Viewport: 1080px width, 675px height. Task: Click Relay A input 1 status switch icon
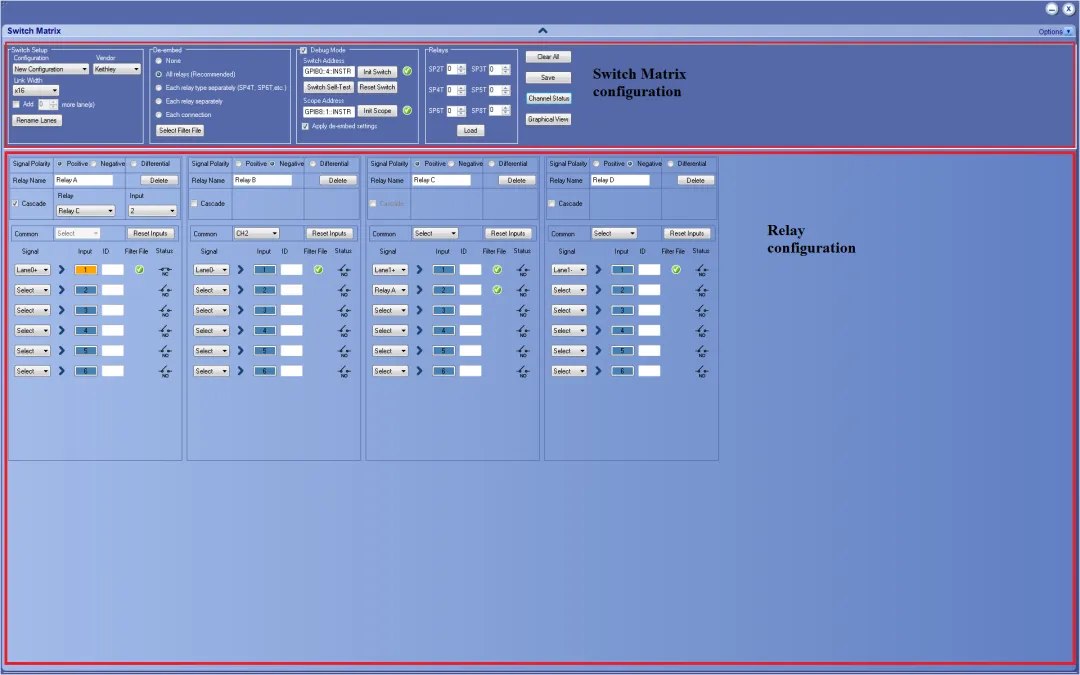166,270
